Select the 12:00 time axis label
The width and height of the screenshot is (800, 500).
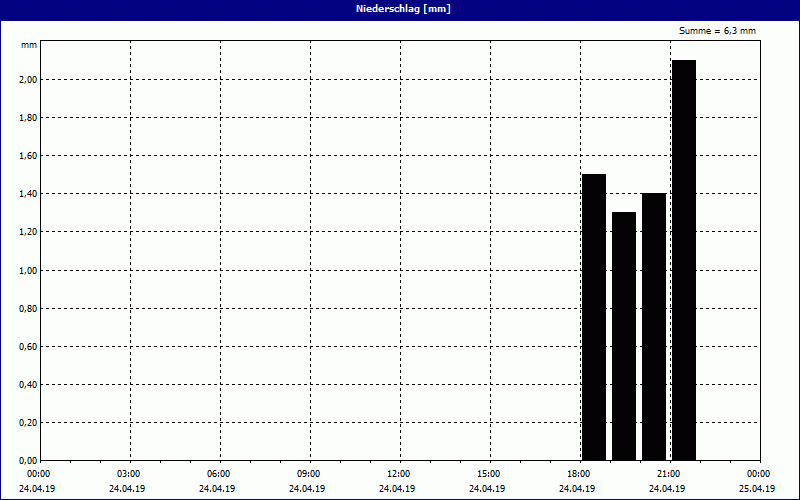click(x=398, y=474)
